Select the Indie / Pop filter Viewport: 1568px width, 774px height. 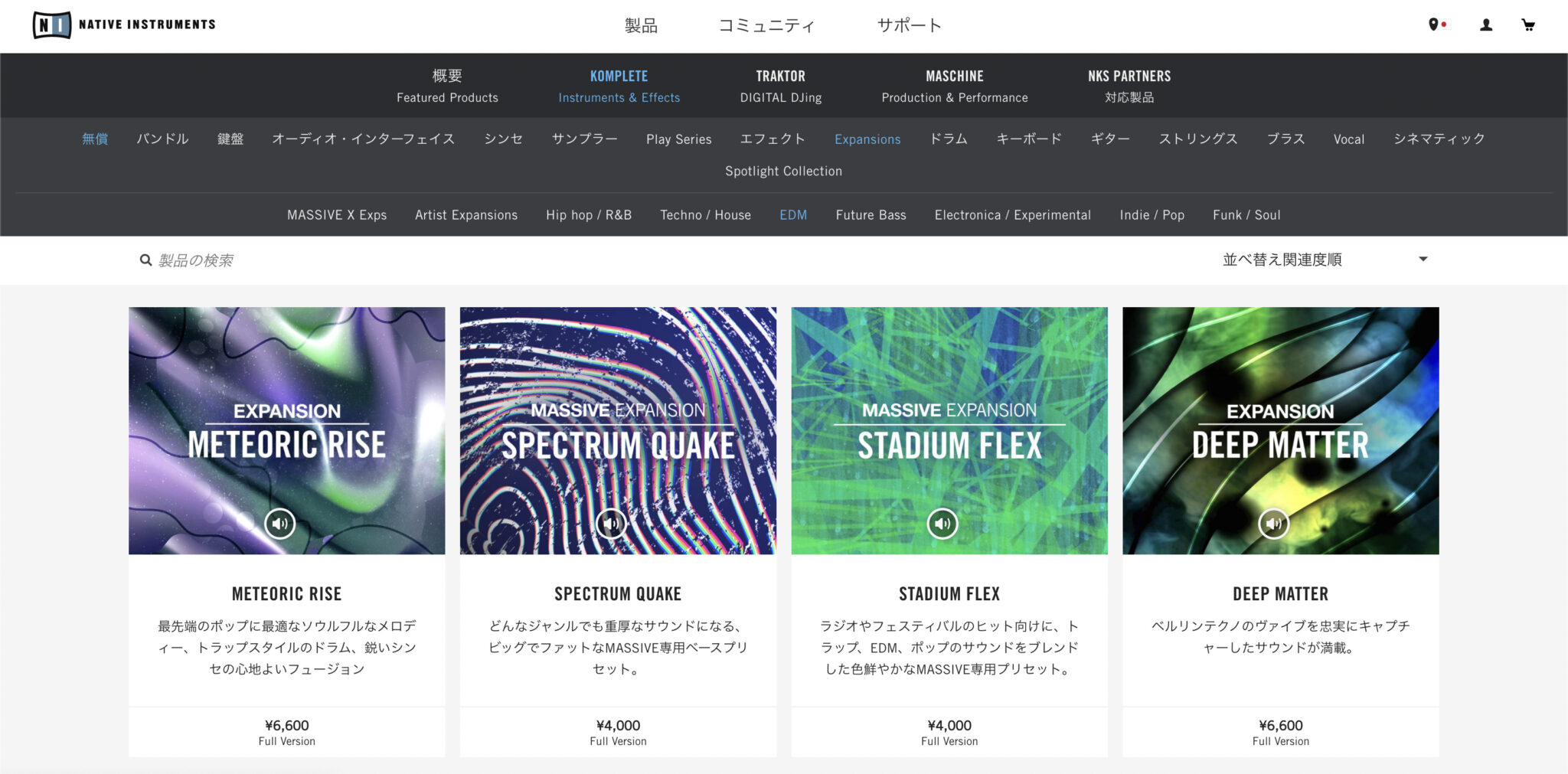(x=1152, y=215)
